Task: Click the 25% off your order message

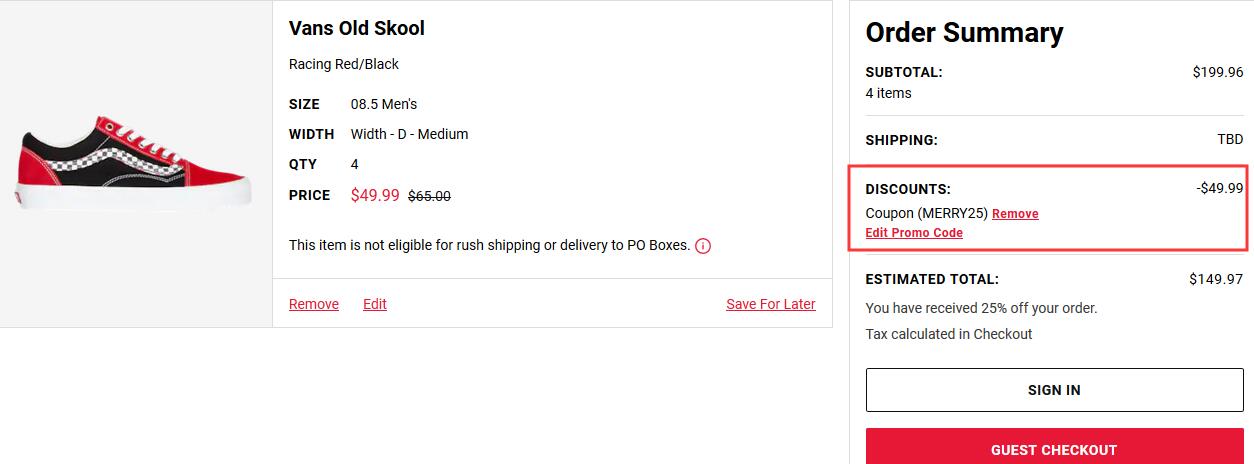Action: [982, 308]
